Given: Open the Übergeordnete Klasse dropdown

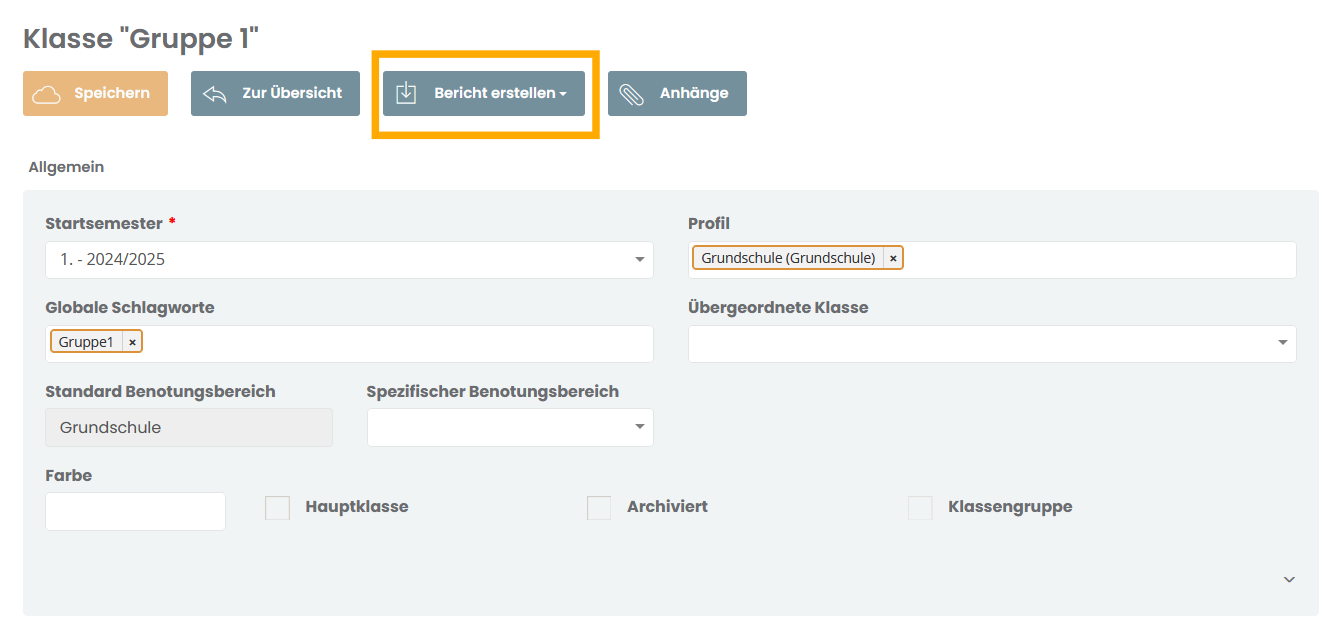Looking at the screenshot, I should (x=992, y=343).
